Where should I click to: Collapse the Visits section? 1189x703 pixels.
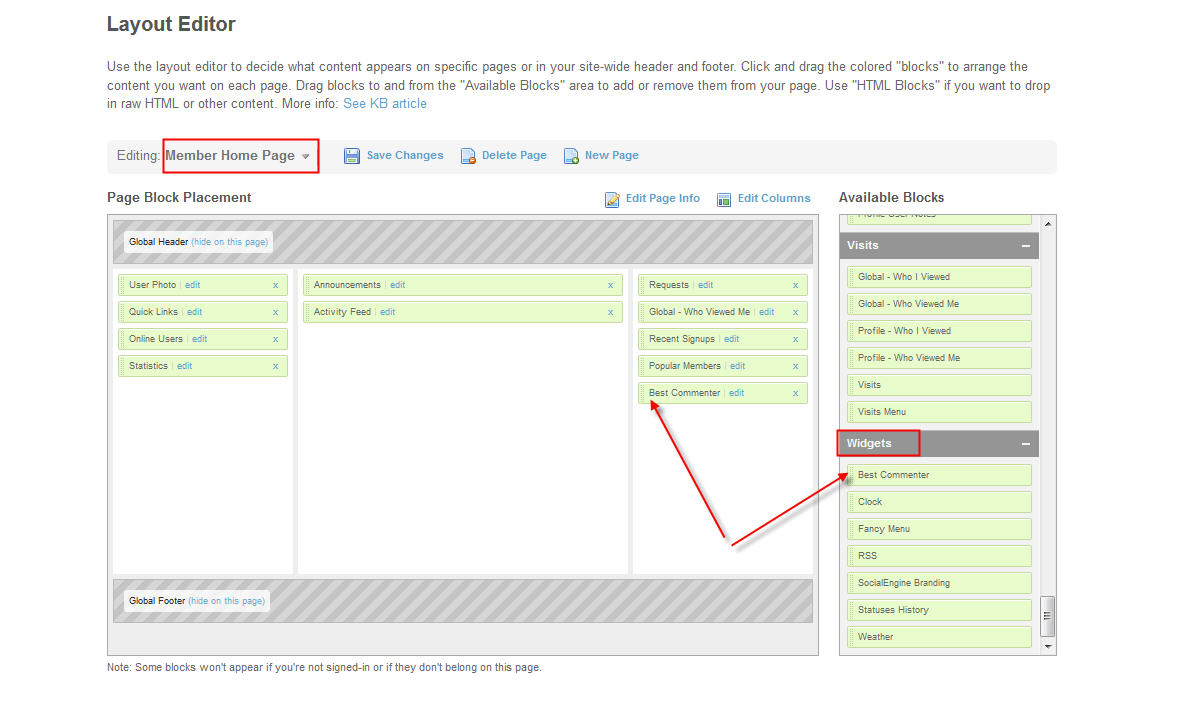tap(1025, 246)
